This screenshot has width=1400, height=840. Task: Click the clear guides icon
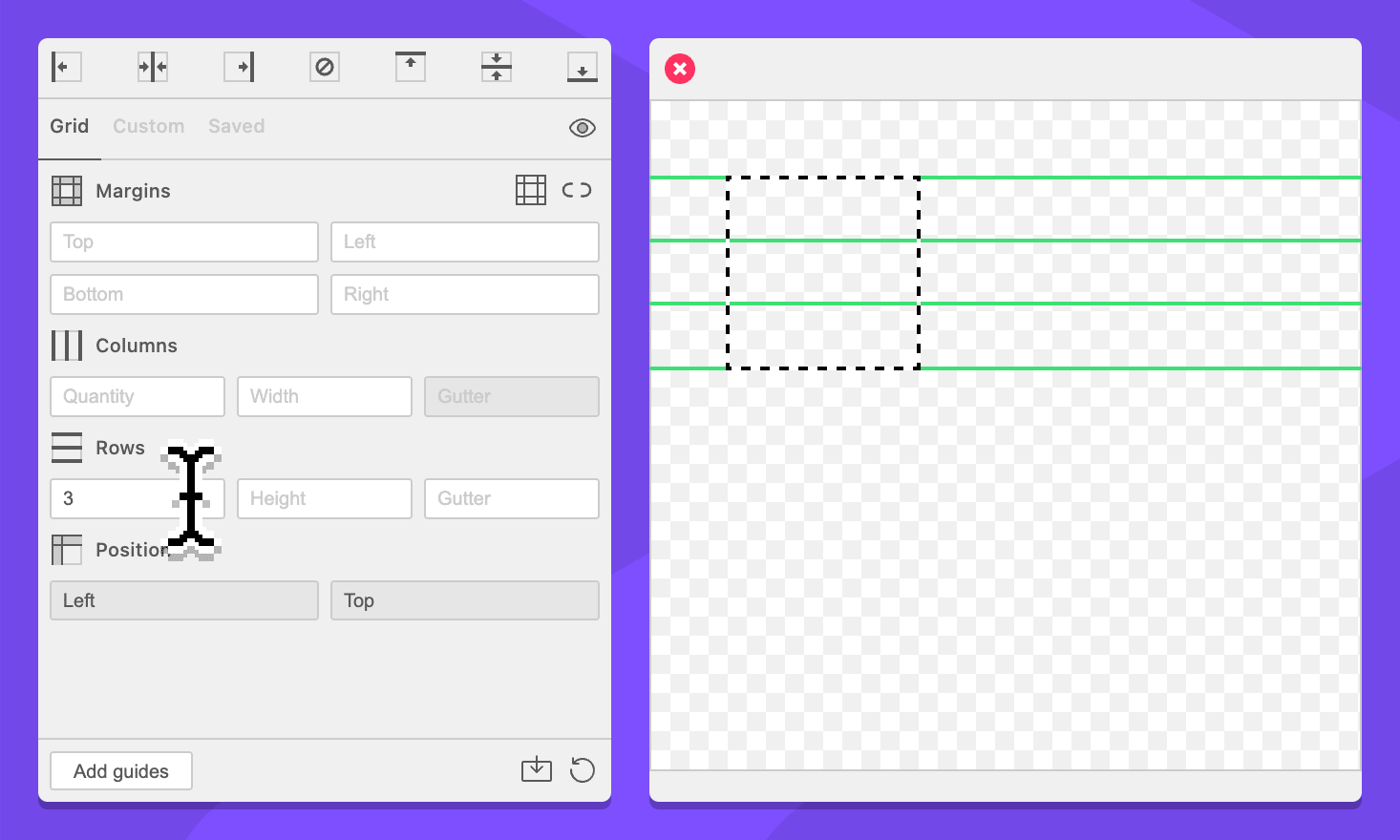coord(325,67)
